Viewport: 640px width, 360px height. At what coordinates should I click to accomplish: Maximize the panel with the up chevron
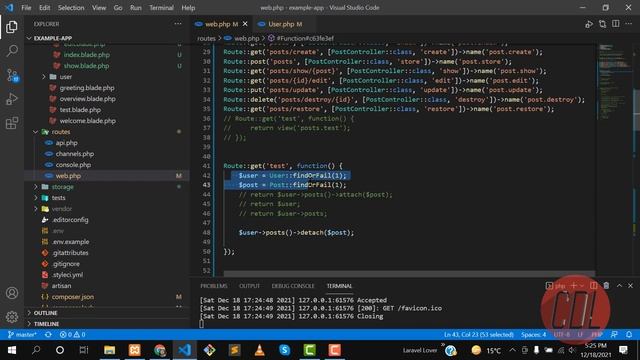coord(619,286)
